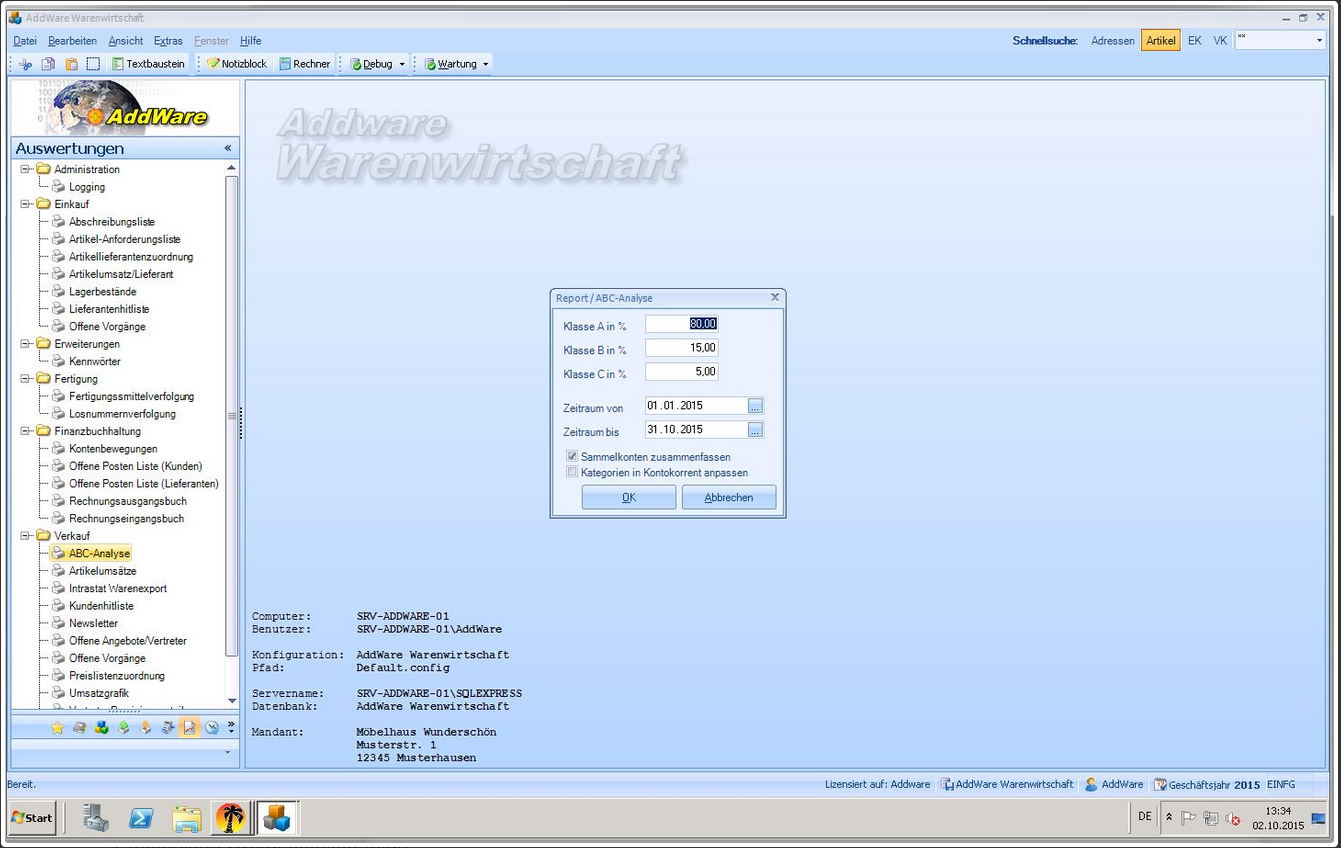Open the Ansicht menu

[126, 41]
